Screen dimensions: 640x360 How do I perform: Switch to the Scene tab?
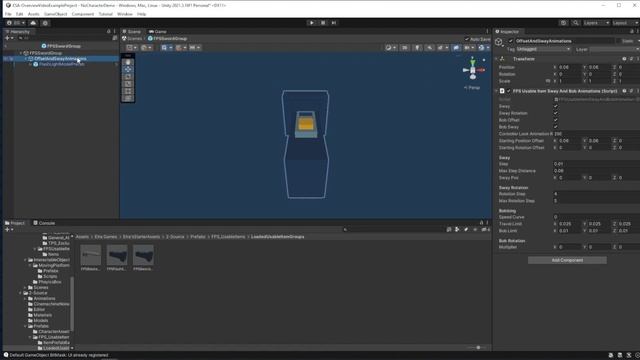tap(132, 31)
